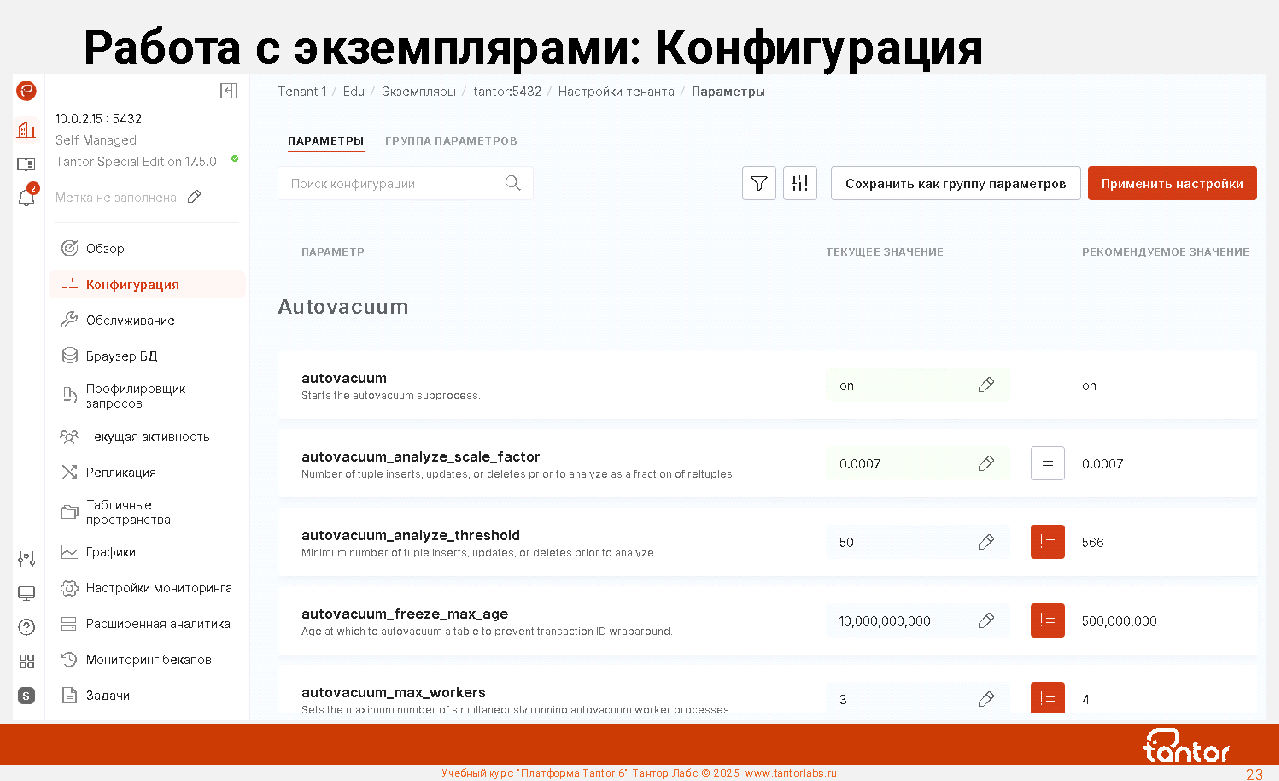1279x781 pixels.
Task: Click the filter funnel icon
Action: point(759,184)
